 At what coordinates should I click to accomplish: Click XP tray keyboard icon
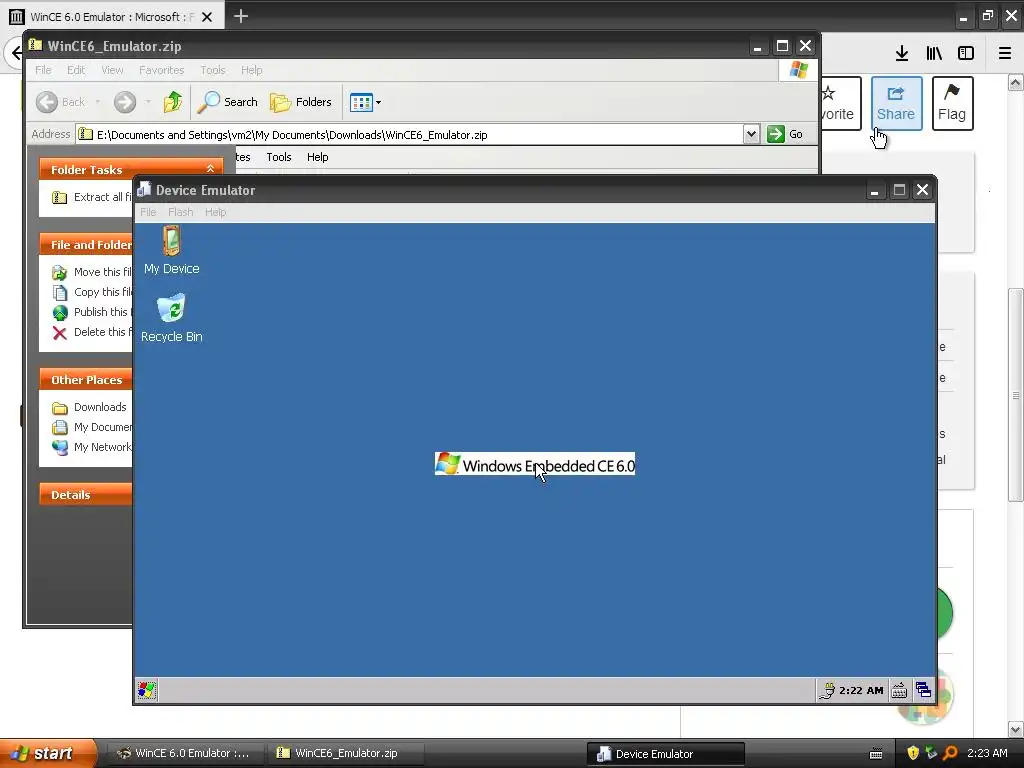click(876, 754)
